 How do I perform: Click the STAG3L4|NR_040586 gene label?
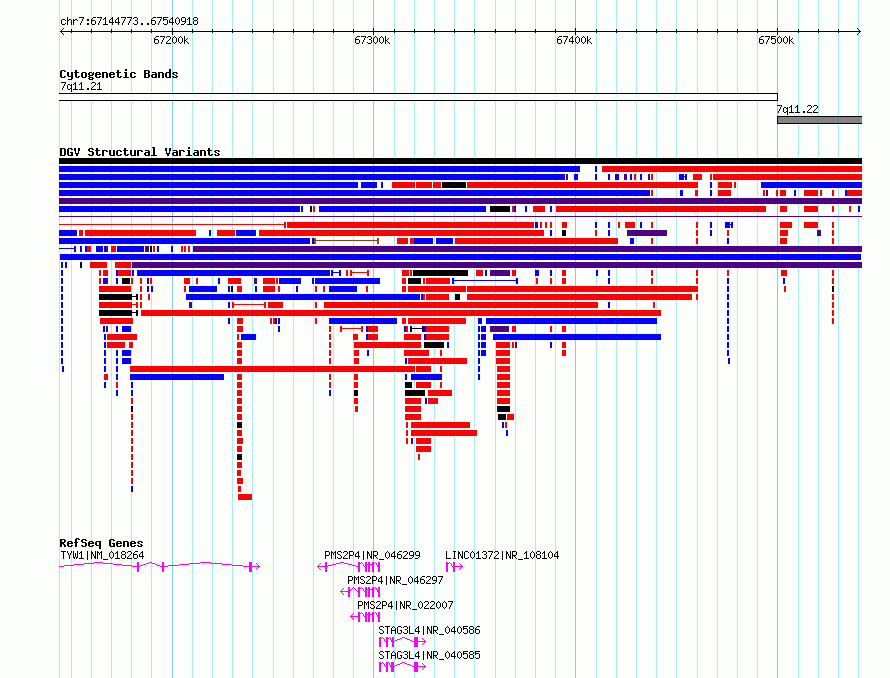pos(429,630)
